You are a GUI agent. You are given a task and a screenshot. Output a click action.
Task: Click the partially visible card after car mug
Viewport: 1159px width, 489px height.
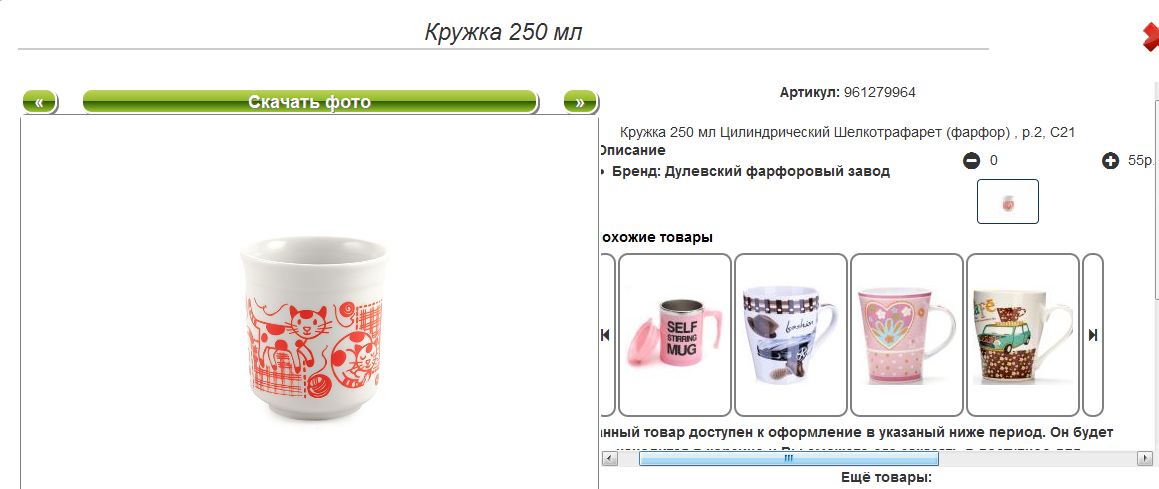pos(1092,335)
